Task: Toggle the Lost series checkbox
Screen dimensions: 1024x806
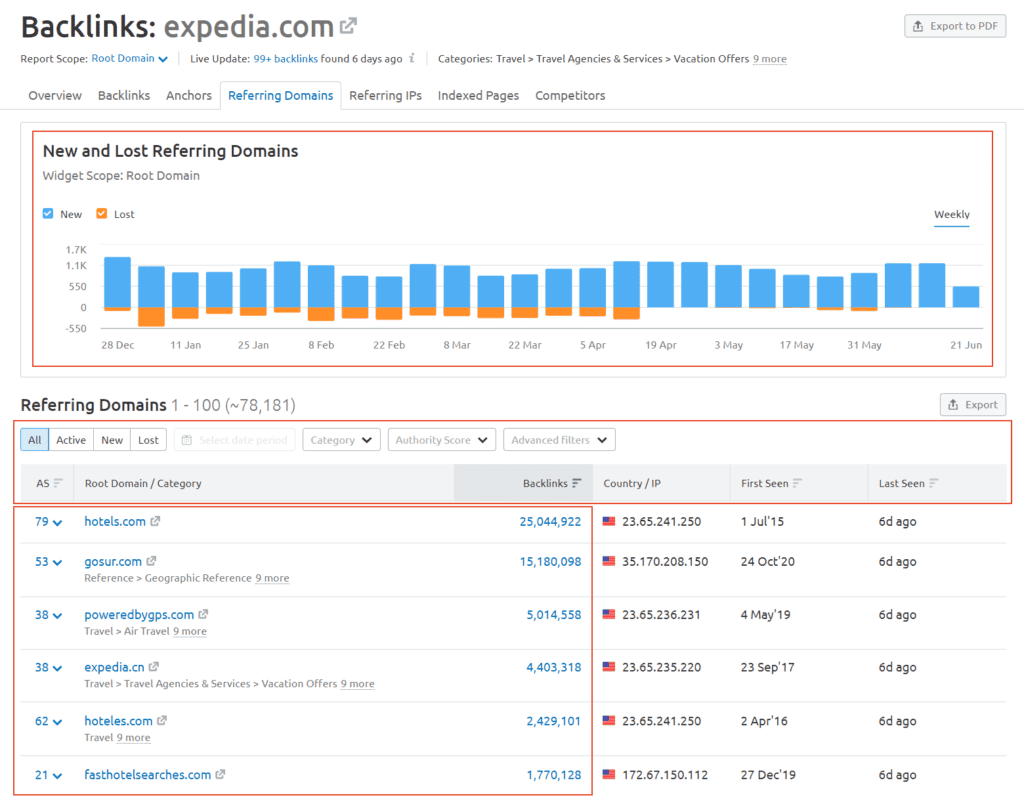Action: coord(101,214)
